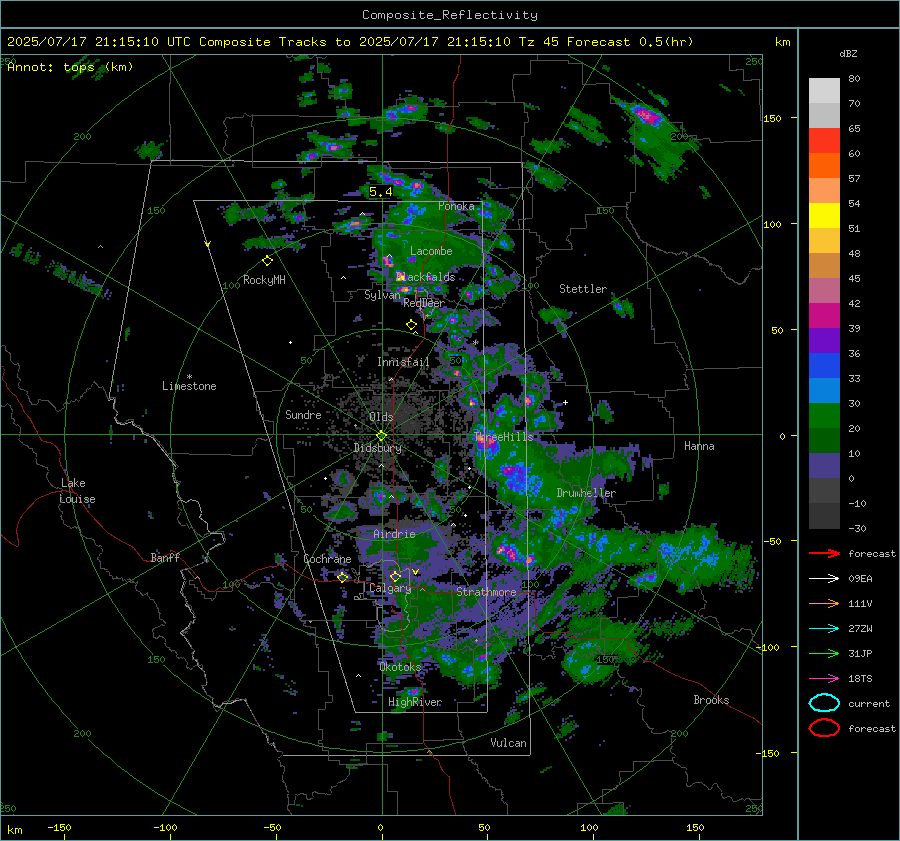900x841 pixels.
Task: Click the dBZ legend heading
Action: click(848, 53)
